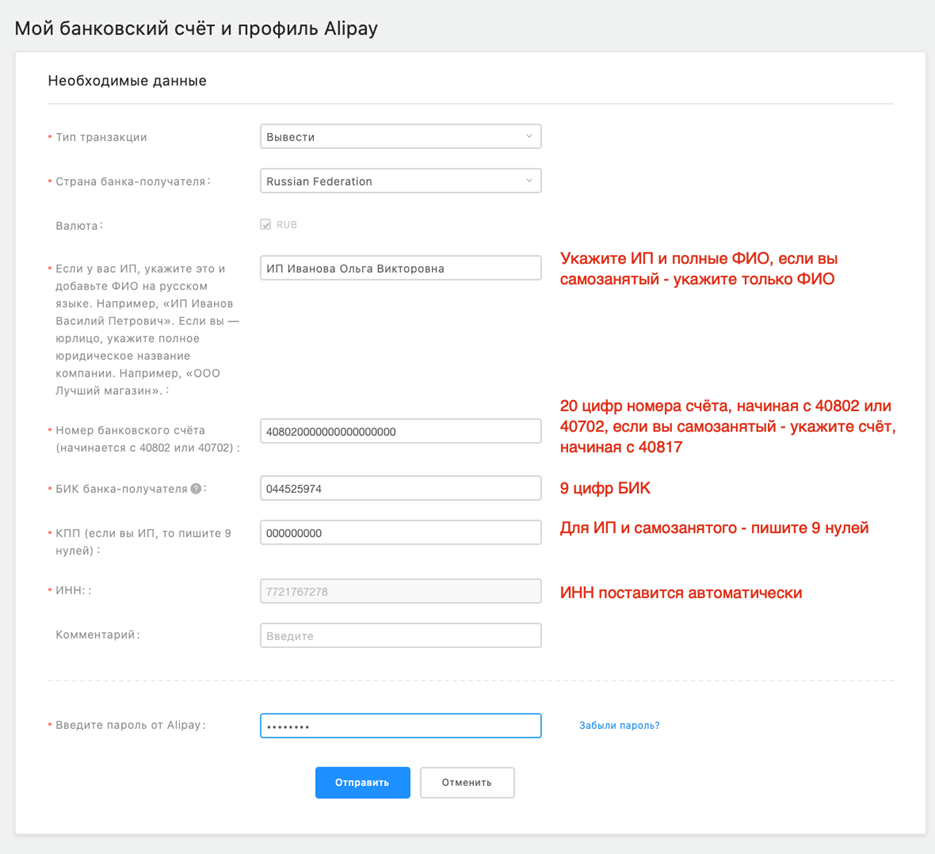This screenshot has width=935, height=854.
Task: Click the help icon next to БИК банка-получателя
Action: 196,489
